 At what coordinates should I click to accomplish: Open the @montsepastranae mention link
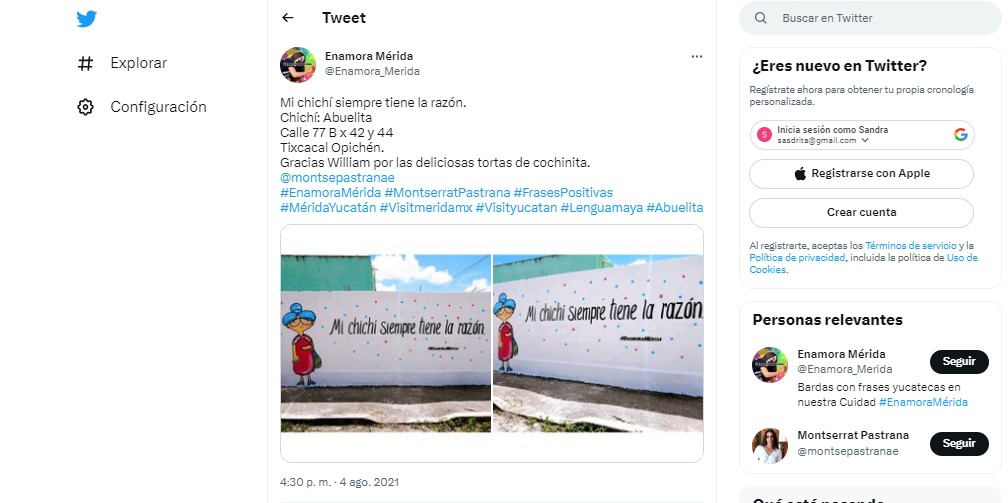337,178
